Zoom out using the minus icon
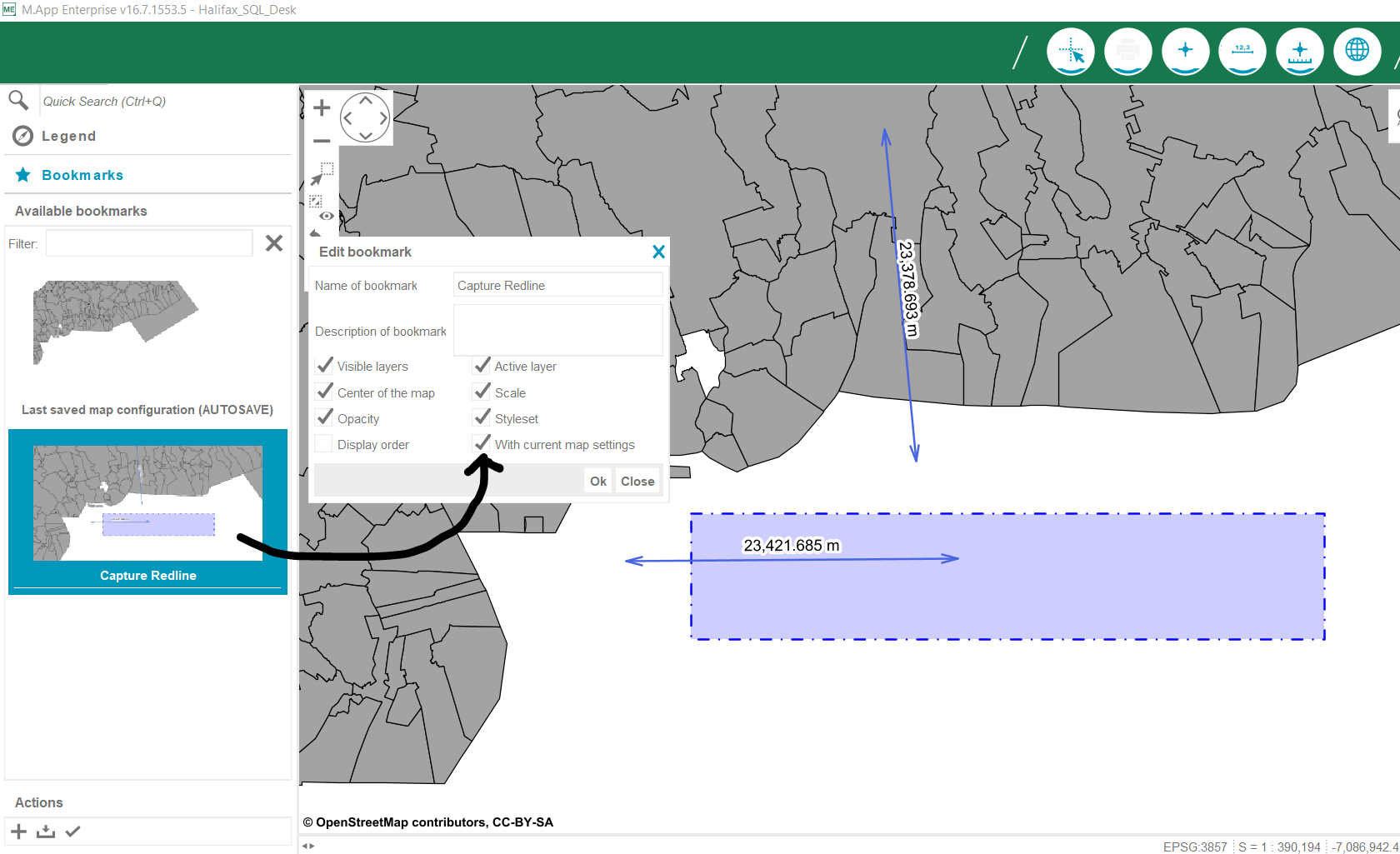The width and height of the screenshot is (1400, 854). (322, 140)
